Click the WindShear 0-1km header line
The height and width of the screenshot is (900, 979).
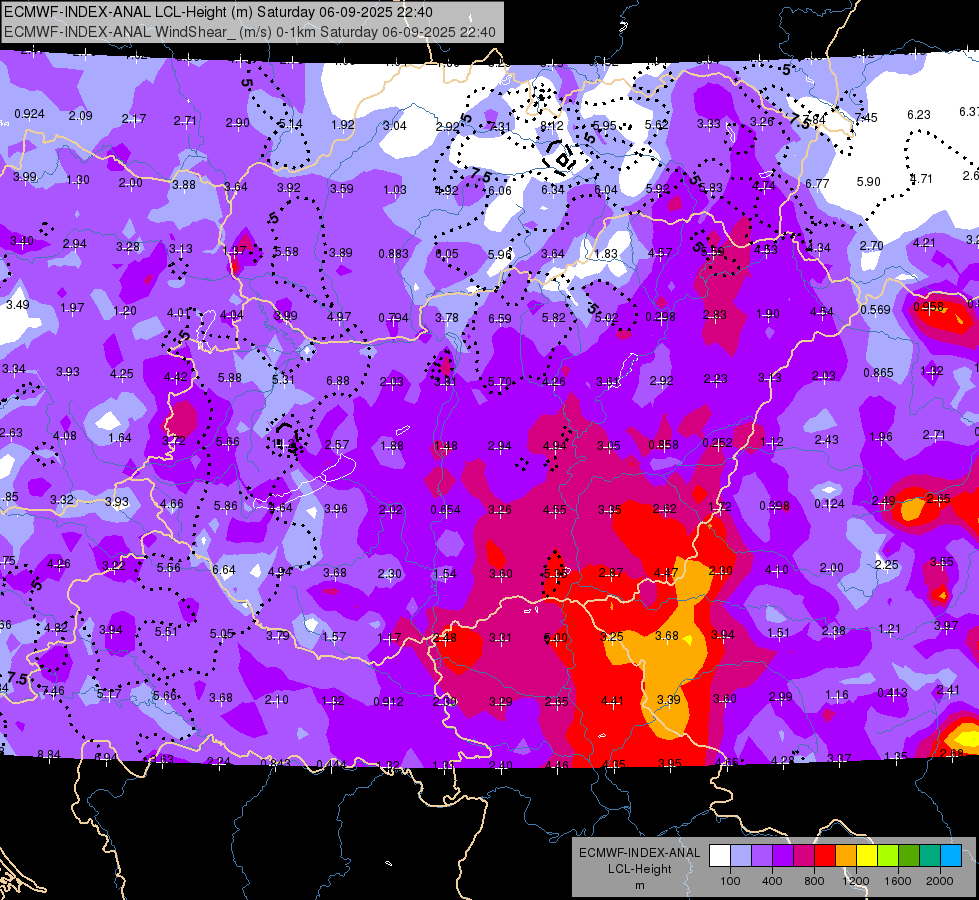pos(250,32)
